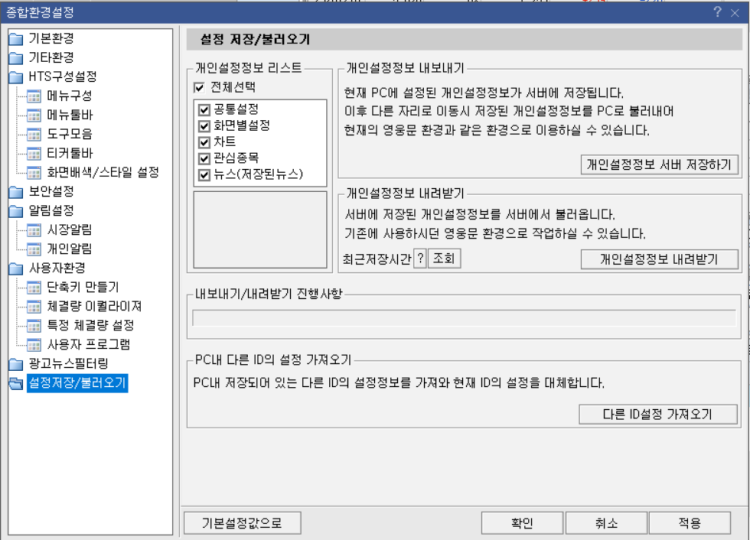
Task: Click the 알림설정 folder icon
Action: [16, 211]
